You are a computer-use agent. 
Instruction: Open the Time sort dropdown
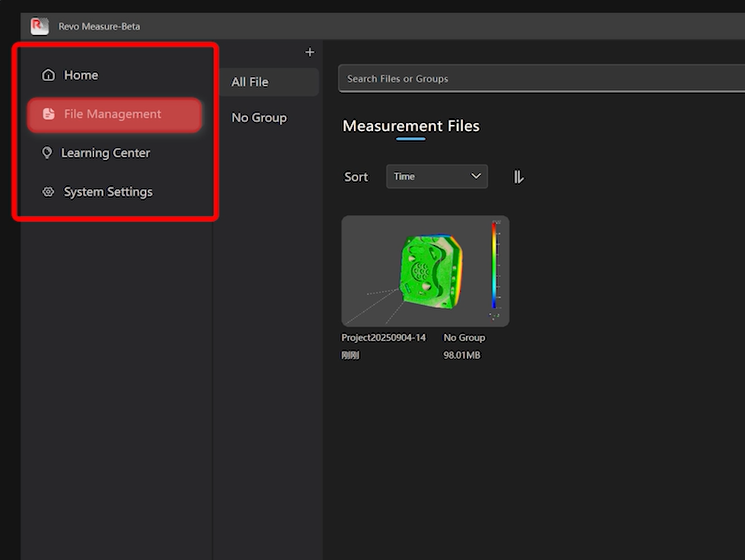point(436,177)
